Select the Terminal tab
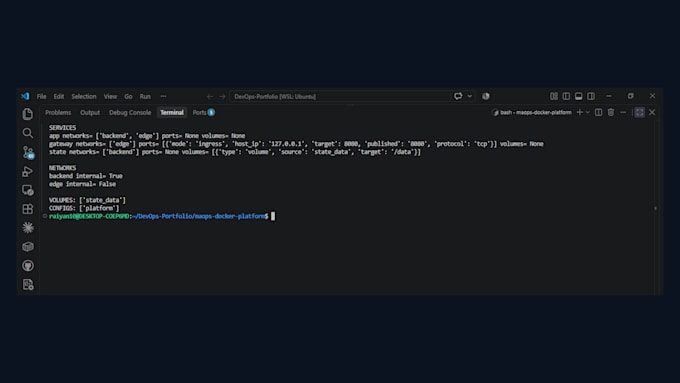 [x=172, y=112]
